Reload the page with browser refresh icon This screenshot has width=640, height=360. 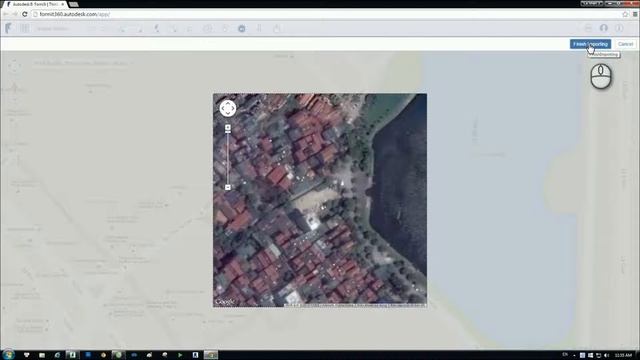point(25,14)
